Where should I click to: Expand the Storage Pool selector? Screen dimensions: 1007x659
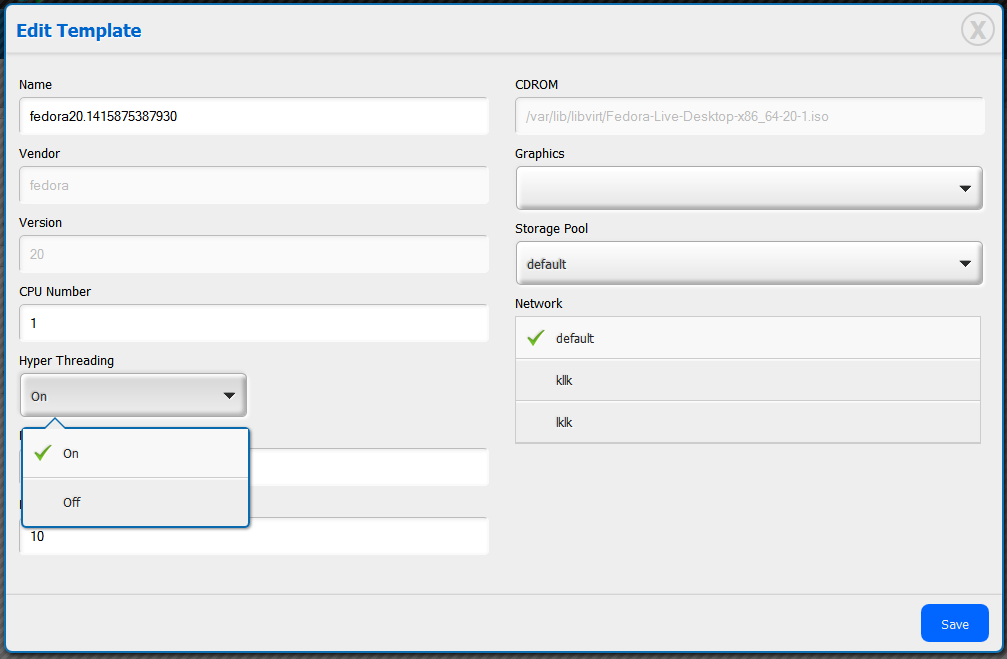(x=748, y=264)
